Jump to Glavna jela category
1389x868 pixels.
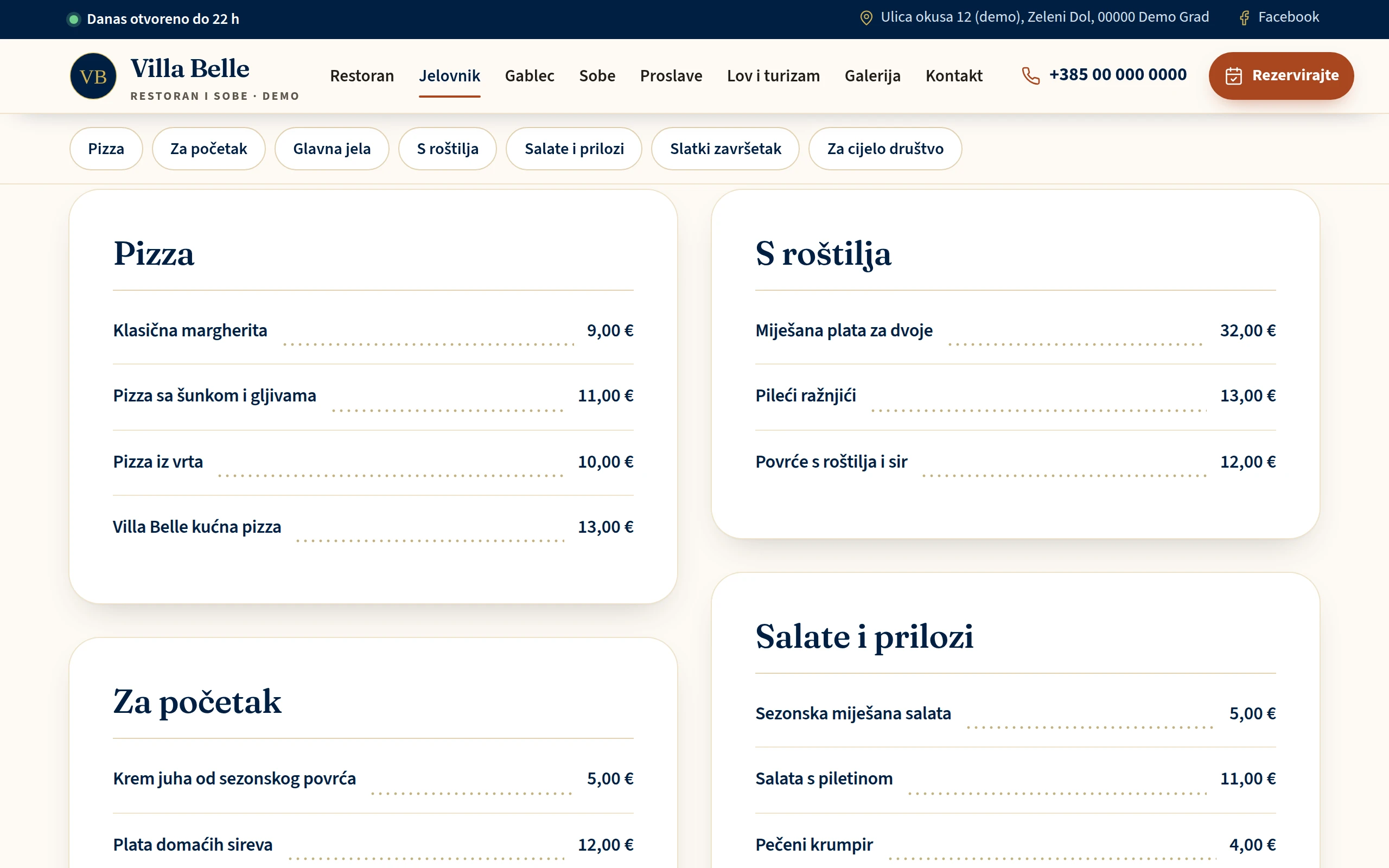tap(332, 149)
